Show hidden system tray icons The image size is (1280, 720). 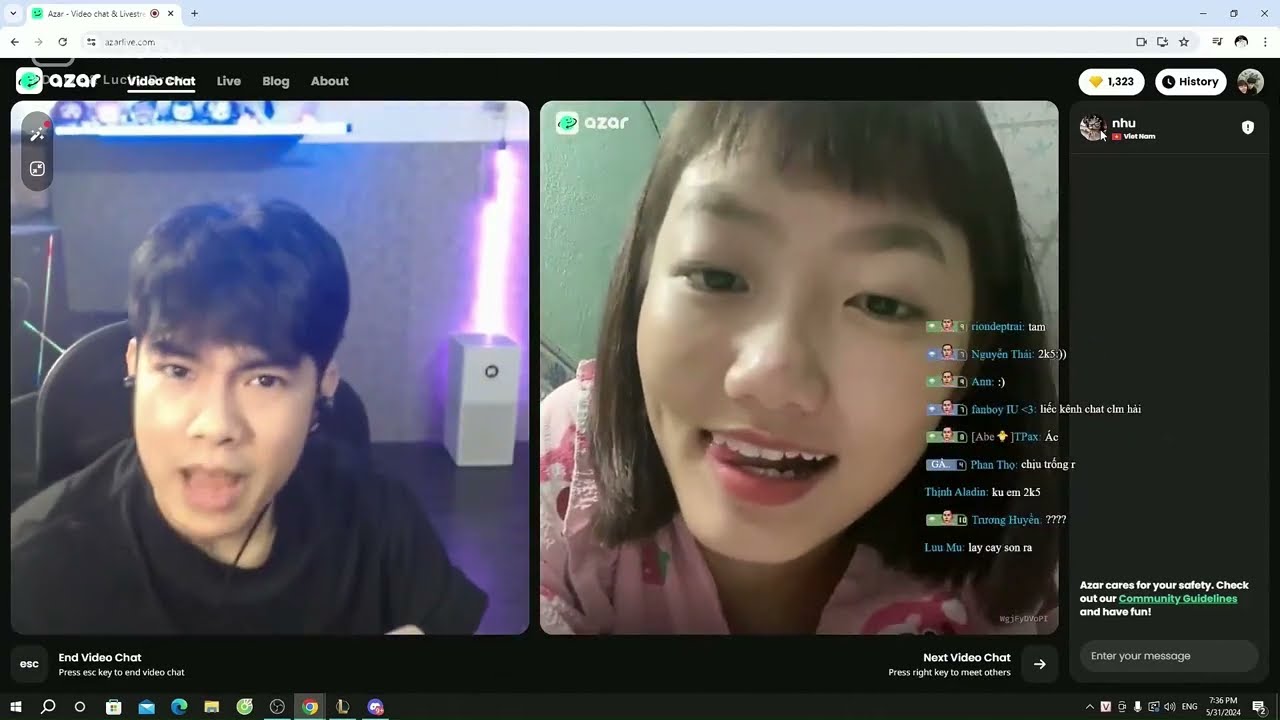(1089, 707)
